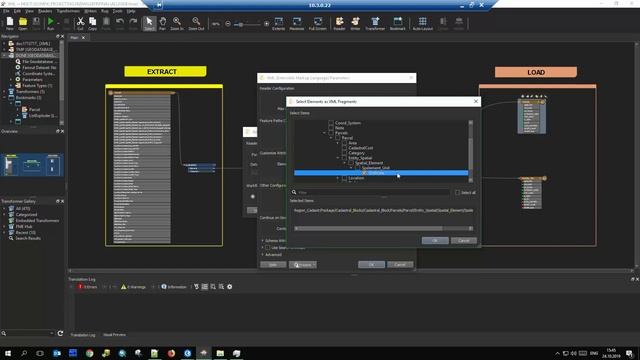Viewport: 640px width, 360px height.
Task: Click OK in XML Parameters dialog
Action: 371,264
